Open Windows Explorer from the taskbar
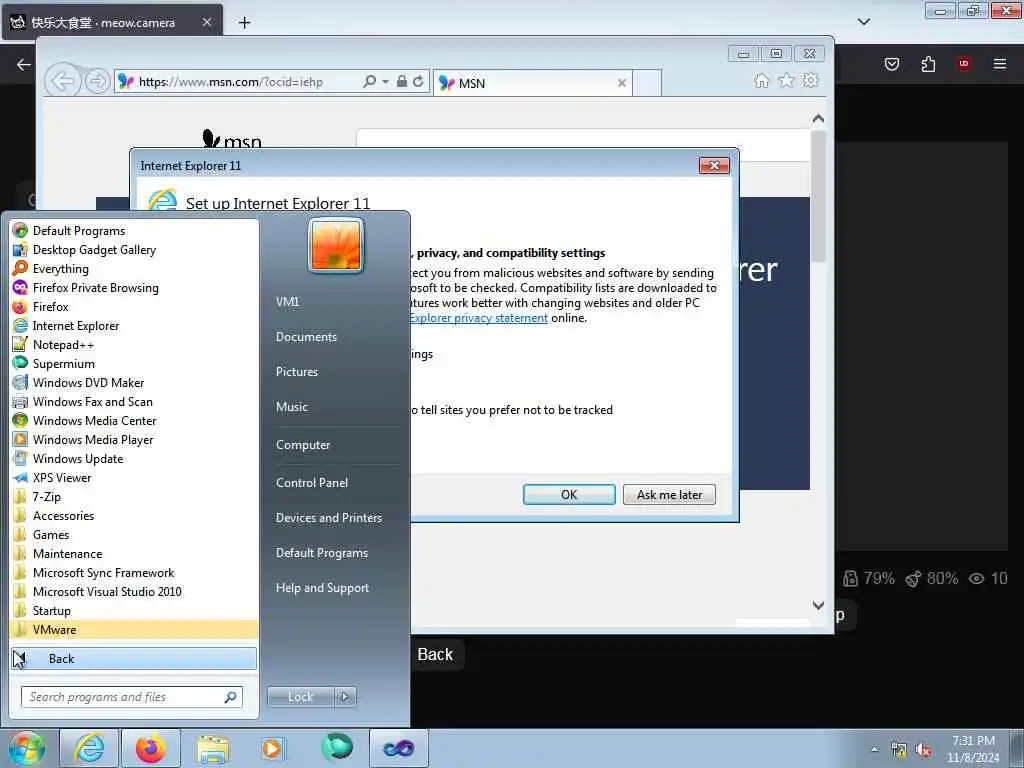This screenshot has width=1024, height=768. pos(213,748)
